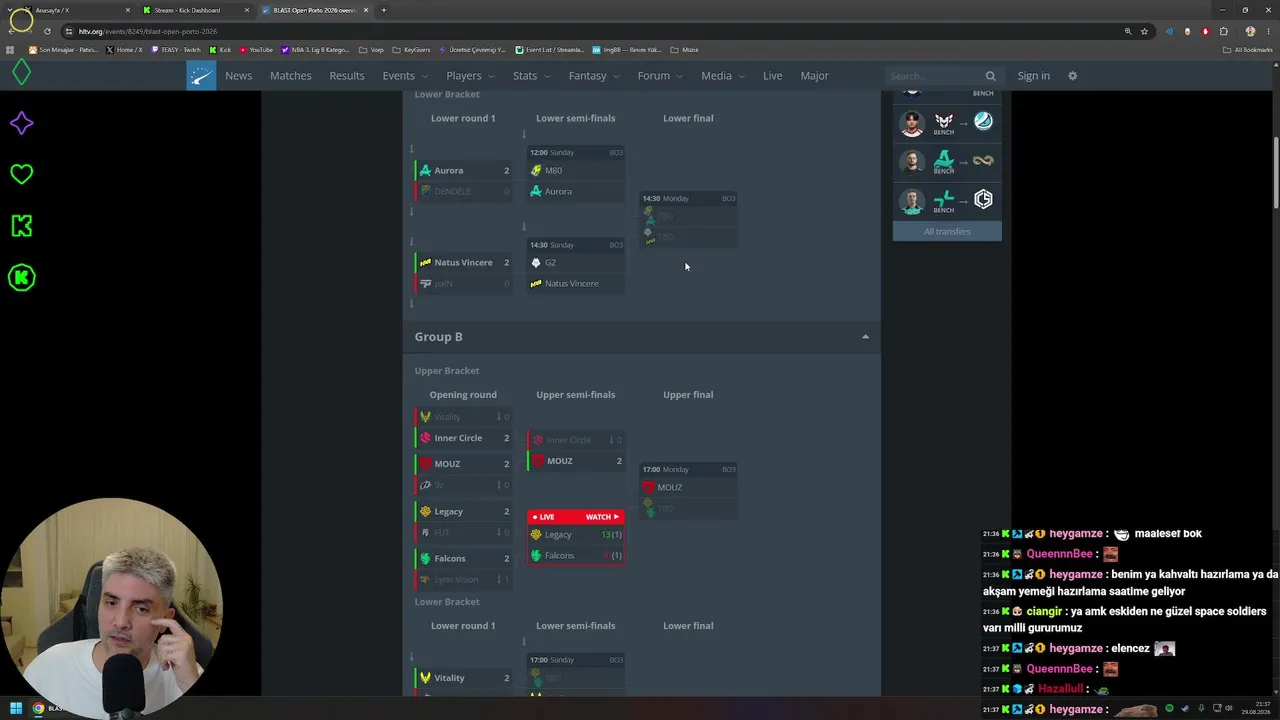The height and width of the screenshot is (720, 1280).
Task: Open the News menu item
Action: click(x=238, y=76)
